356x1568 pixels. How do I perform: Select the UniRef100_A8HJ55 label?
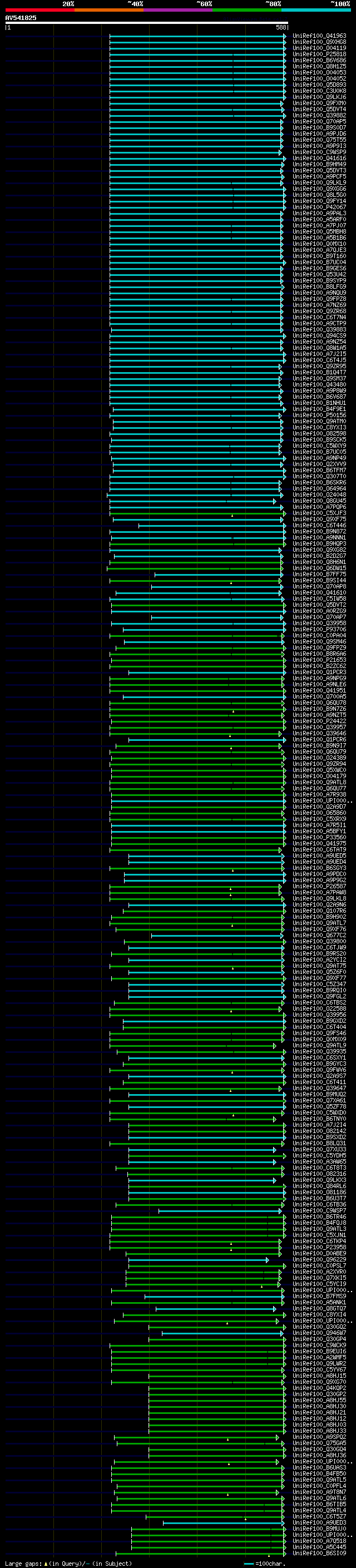click(x=319, y=1400)
